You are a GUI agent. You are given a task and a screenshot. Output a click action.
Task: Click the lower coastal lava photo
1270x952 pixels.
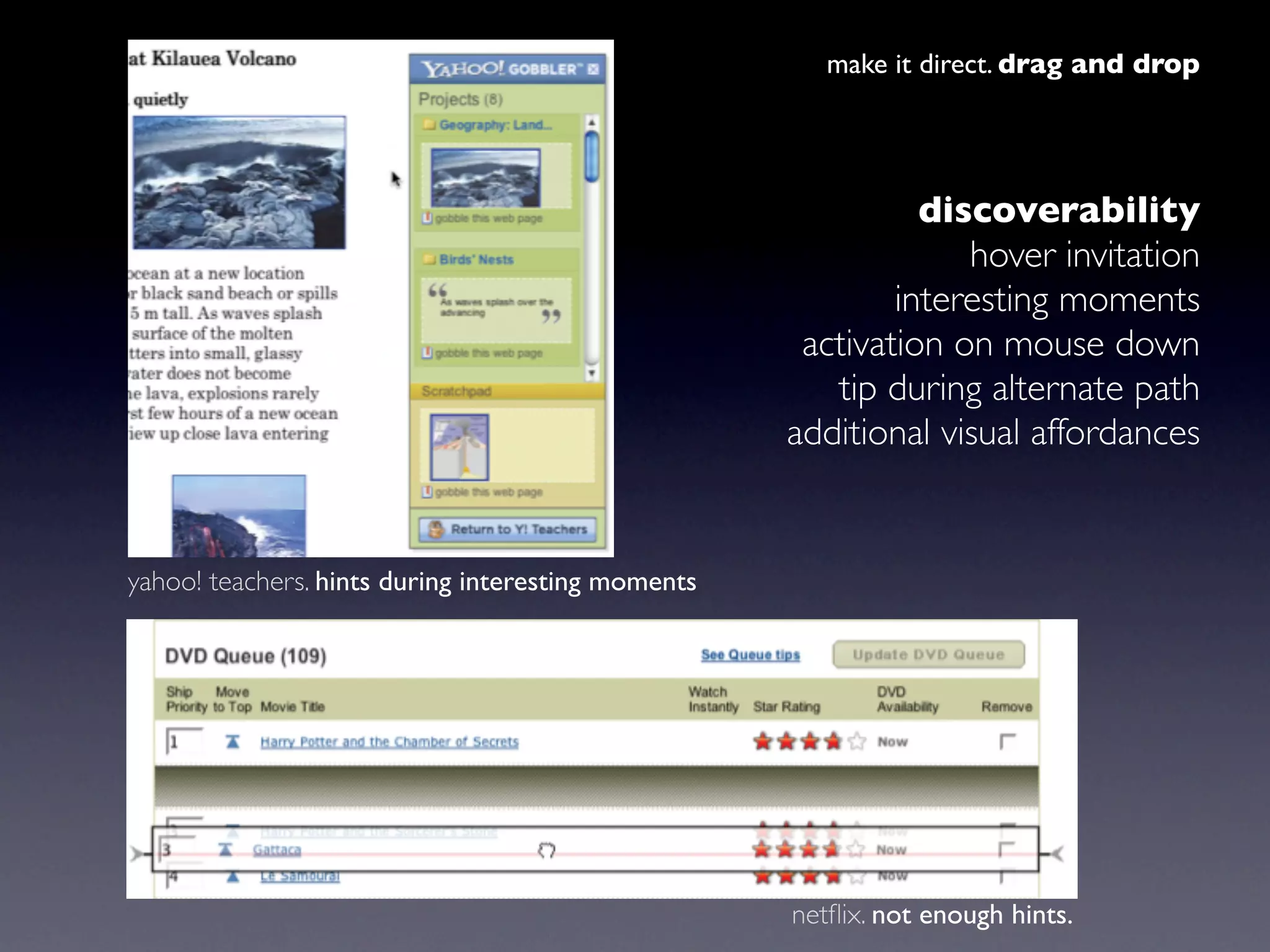239,516
